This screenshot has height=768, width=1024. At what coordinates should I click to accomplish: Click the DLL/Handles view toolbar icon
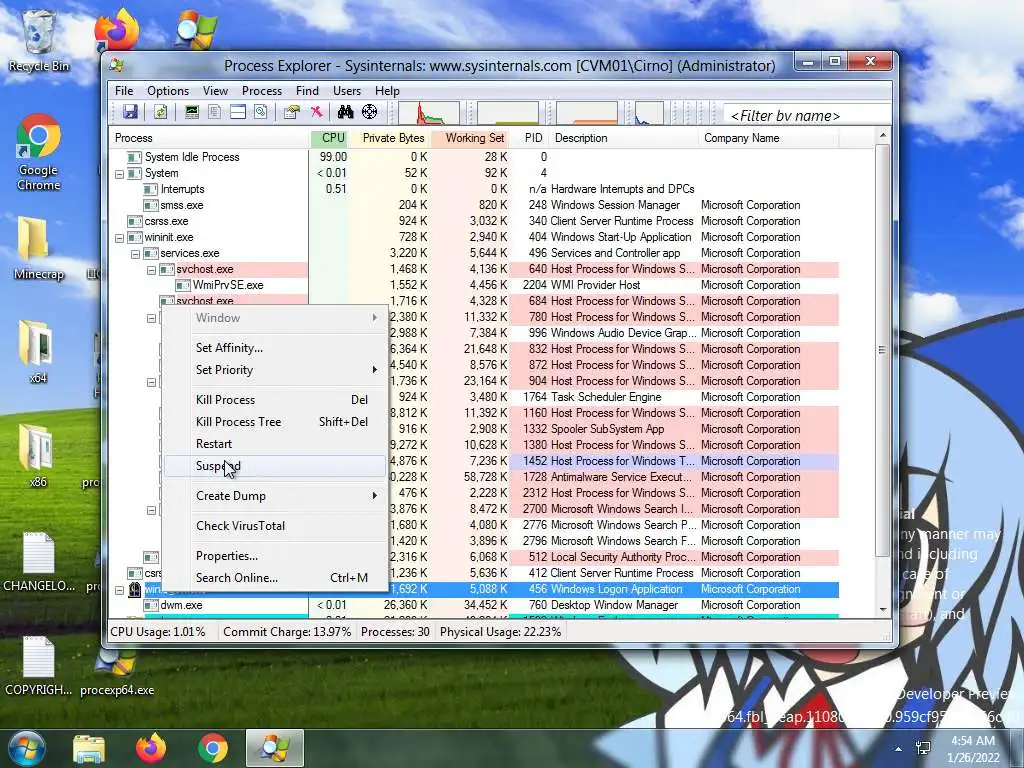261,112
